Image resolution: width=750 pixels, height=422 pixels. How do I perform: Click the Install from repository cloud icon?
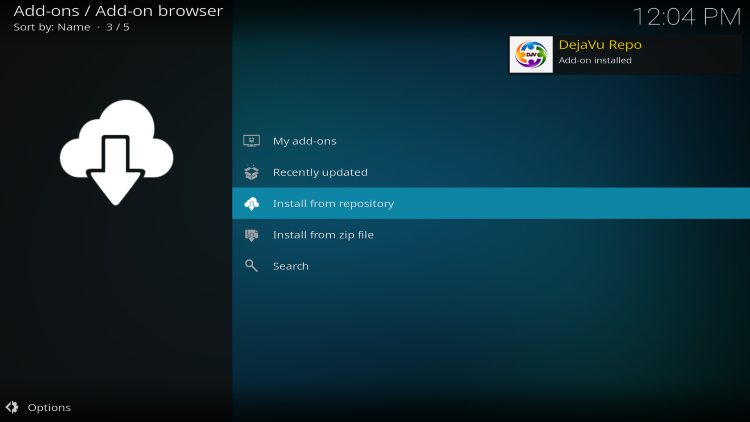tap(252, 204)
